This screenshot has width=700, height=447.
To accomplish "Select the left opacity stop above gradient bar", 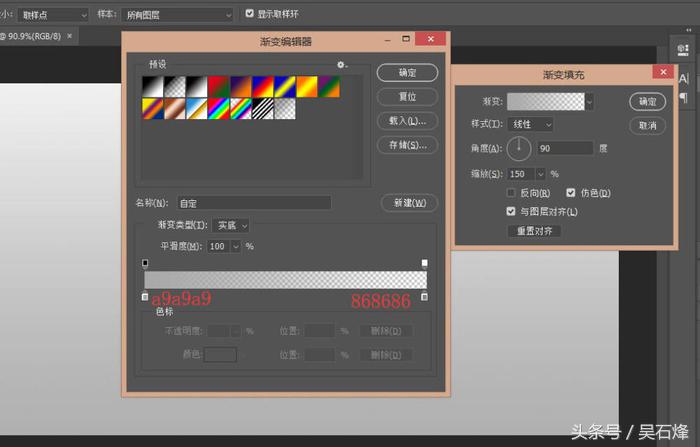I will 145,263.
